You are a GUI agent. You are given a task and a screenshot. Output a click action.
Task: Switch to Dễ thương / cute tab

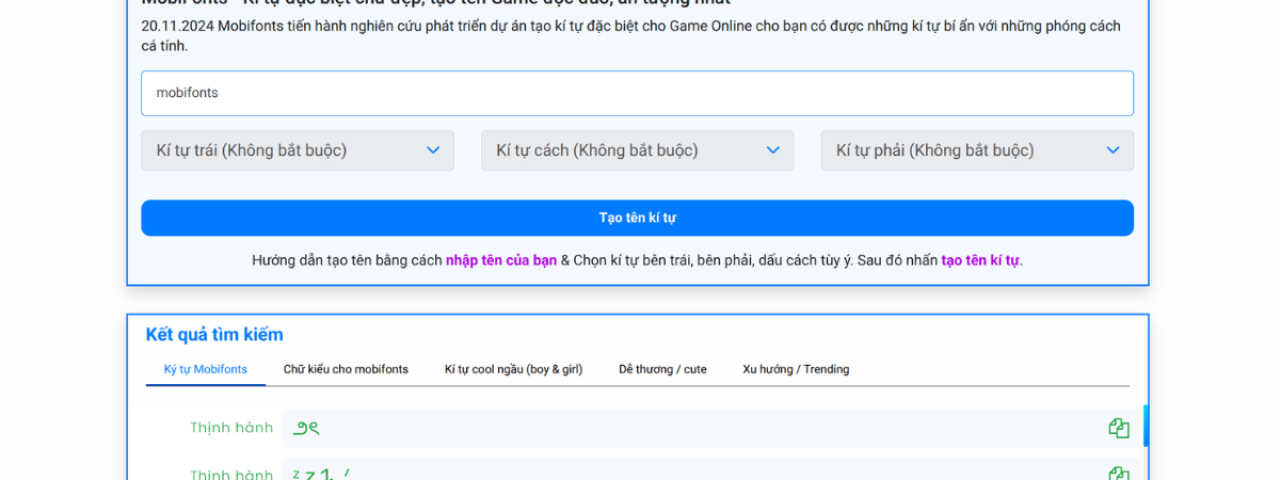pyautogui.click(x=663, y=369)
